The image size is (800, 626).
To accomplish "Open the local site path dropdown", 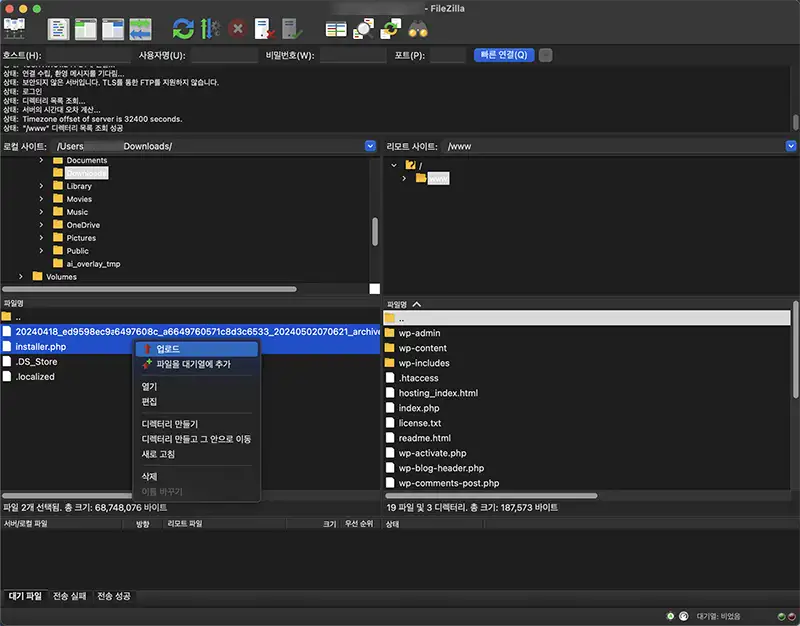I will pos(370,146).
